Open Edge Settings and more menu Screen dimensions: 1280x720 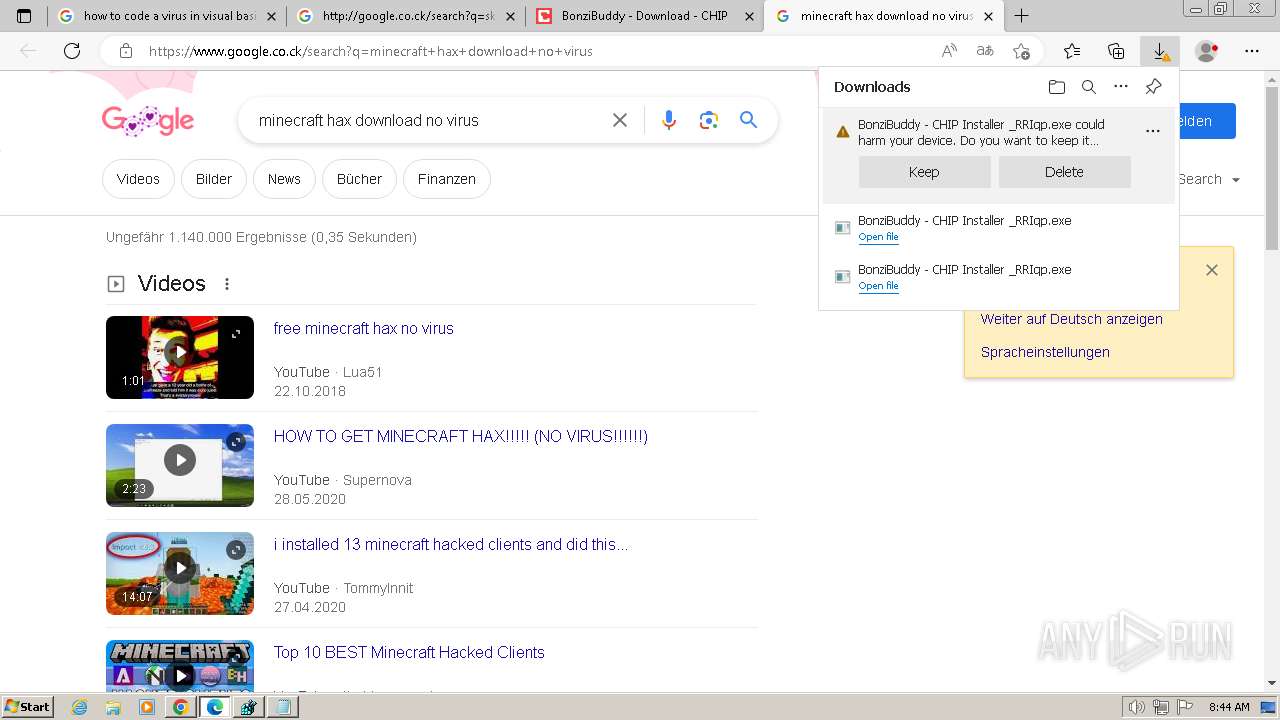(x=1252, y=51)
